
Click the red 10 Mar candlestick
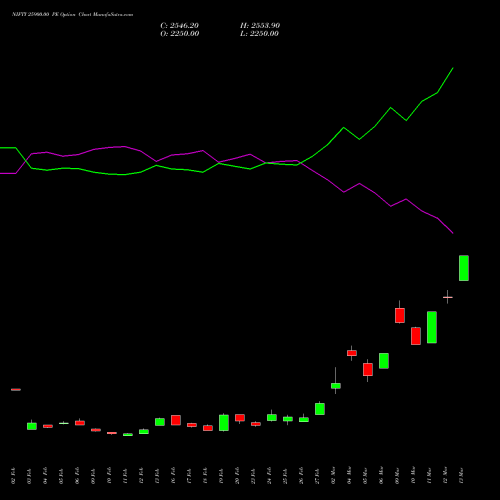point(416,336)
